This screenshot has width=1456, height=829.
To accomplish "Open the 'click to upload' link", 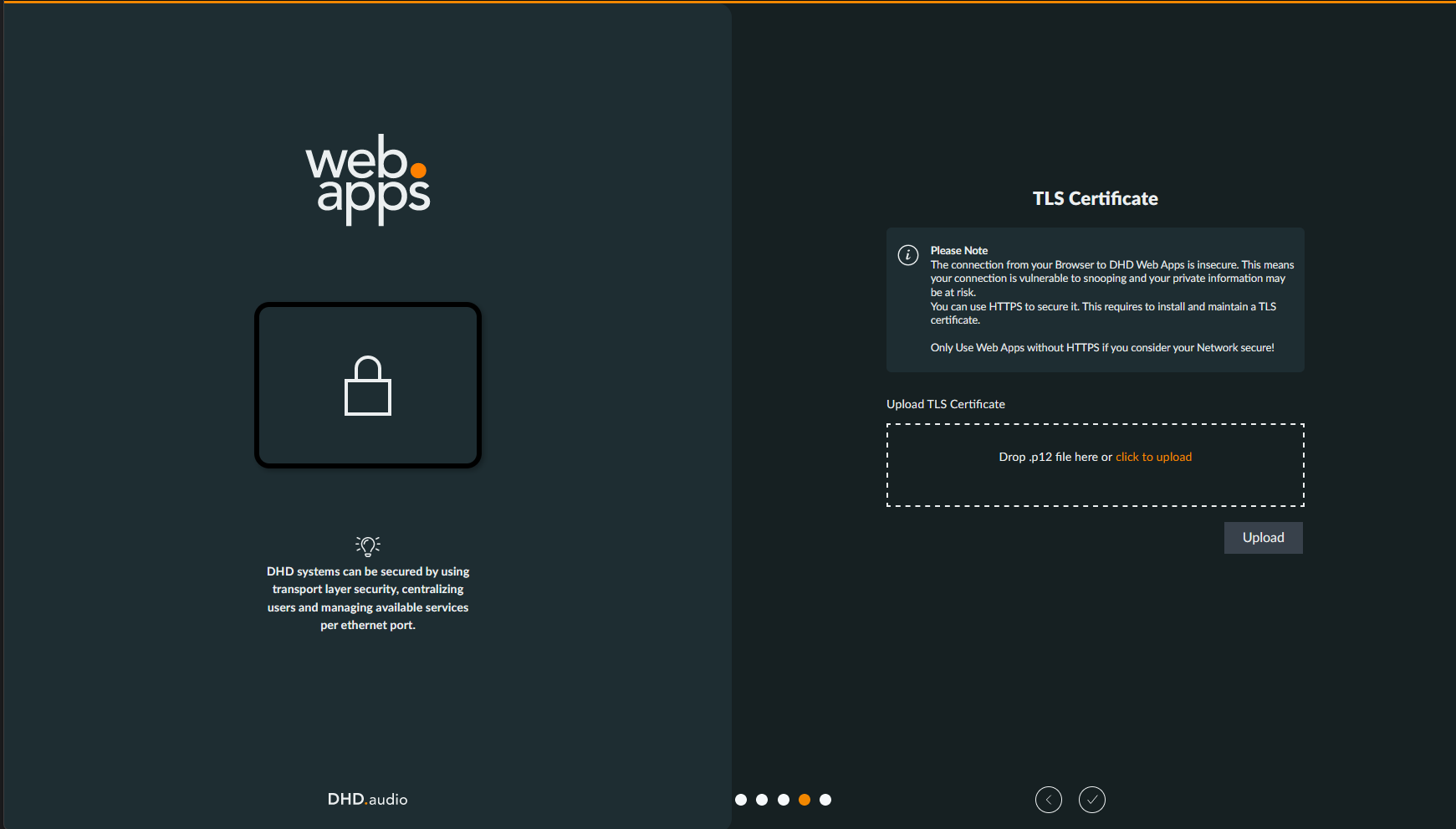I will click(1153, 457).
